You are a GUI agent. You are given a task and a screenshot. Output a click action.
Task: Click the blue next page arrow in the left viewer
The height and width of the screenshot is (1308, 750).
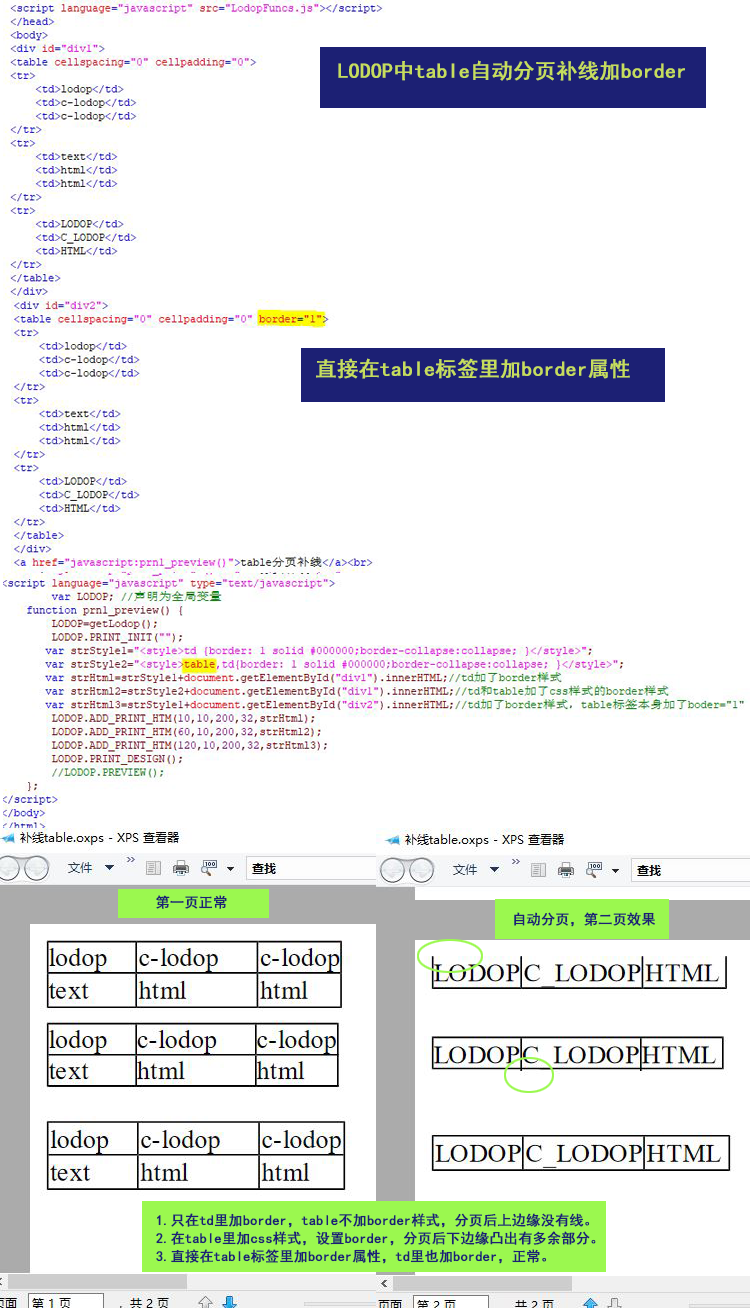(229, 1301)
